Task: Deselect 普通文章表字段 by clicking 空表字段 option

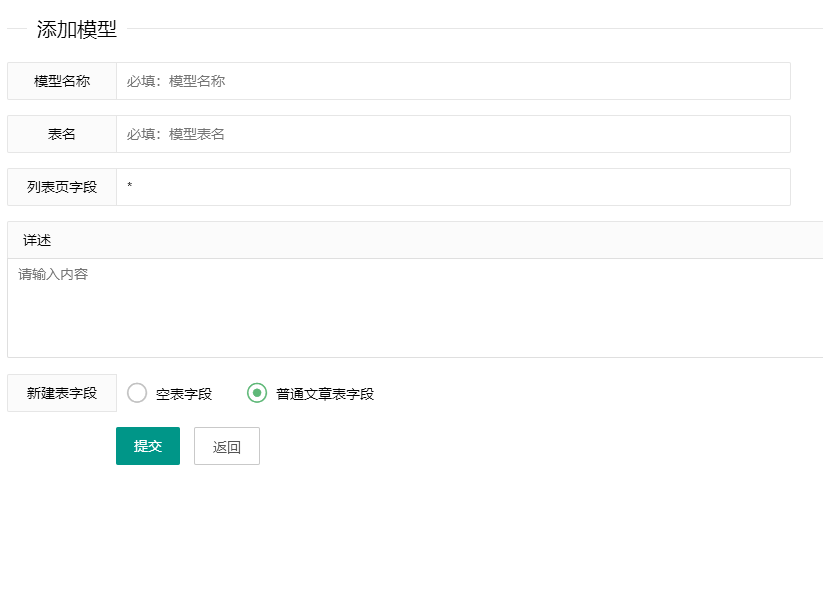Action: click(x=137, y=394)
